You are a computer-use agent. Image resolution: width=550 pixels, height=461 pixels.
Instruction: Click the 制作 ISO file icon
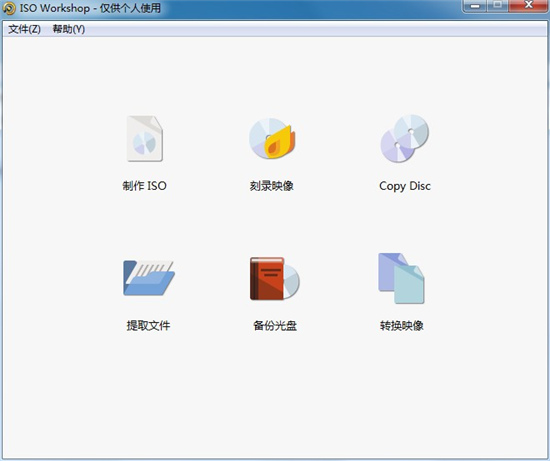(145, 139)
